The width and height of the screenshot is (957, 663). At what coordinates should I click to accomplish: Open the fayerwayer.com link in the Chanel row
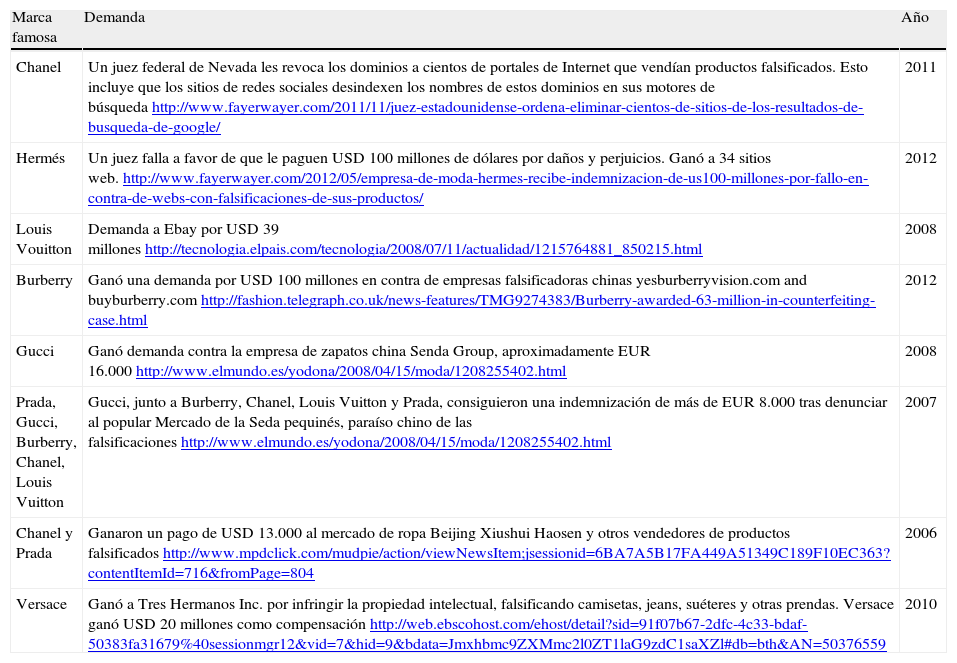tap(507, 108)
